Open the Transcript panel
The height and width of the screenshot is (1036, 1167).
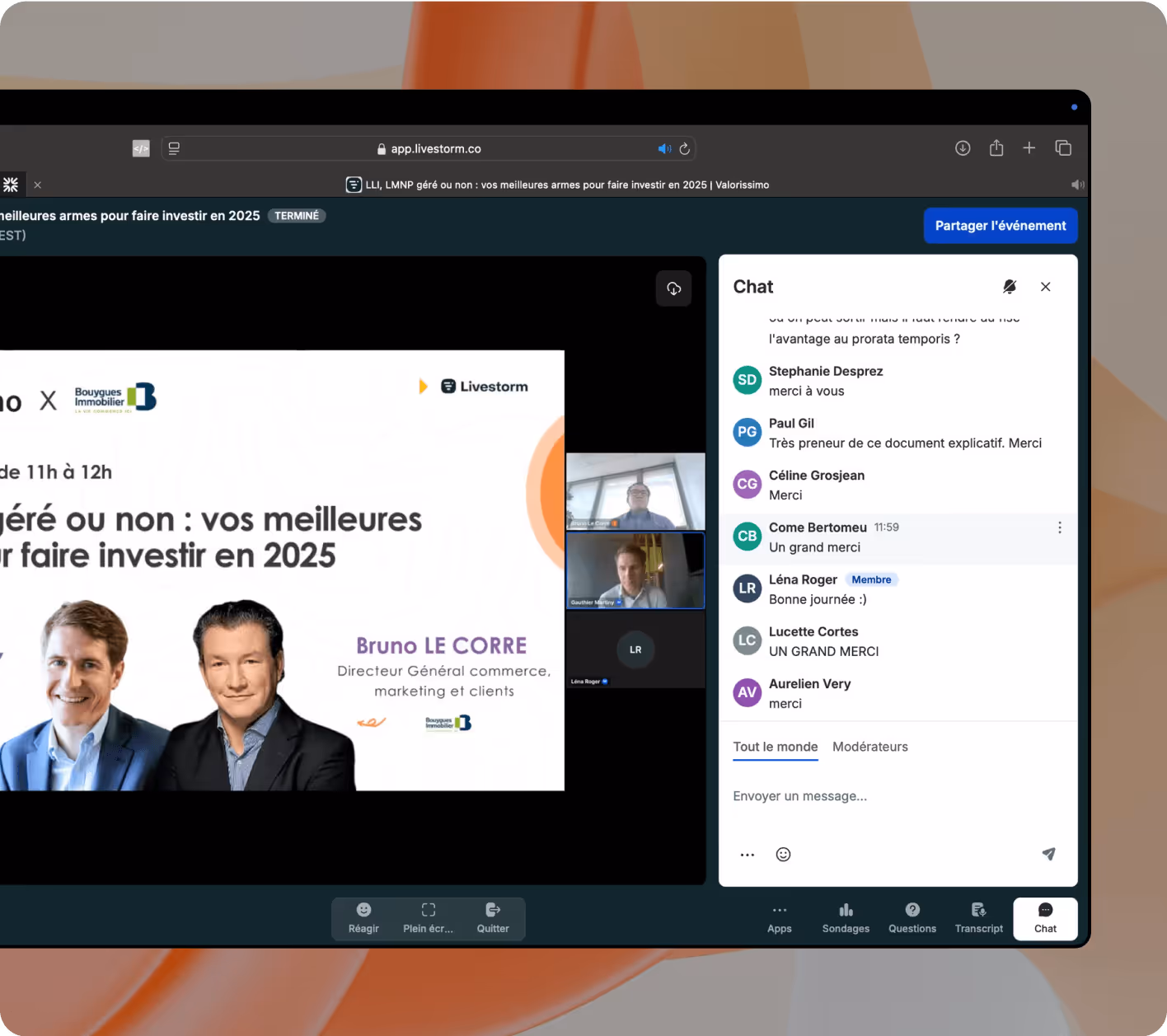click(979, 918)
